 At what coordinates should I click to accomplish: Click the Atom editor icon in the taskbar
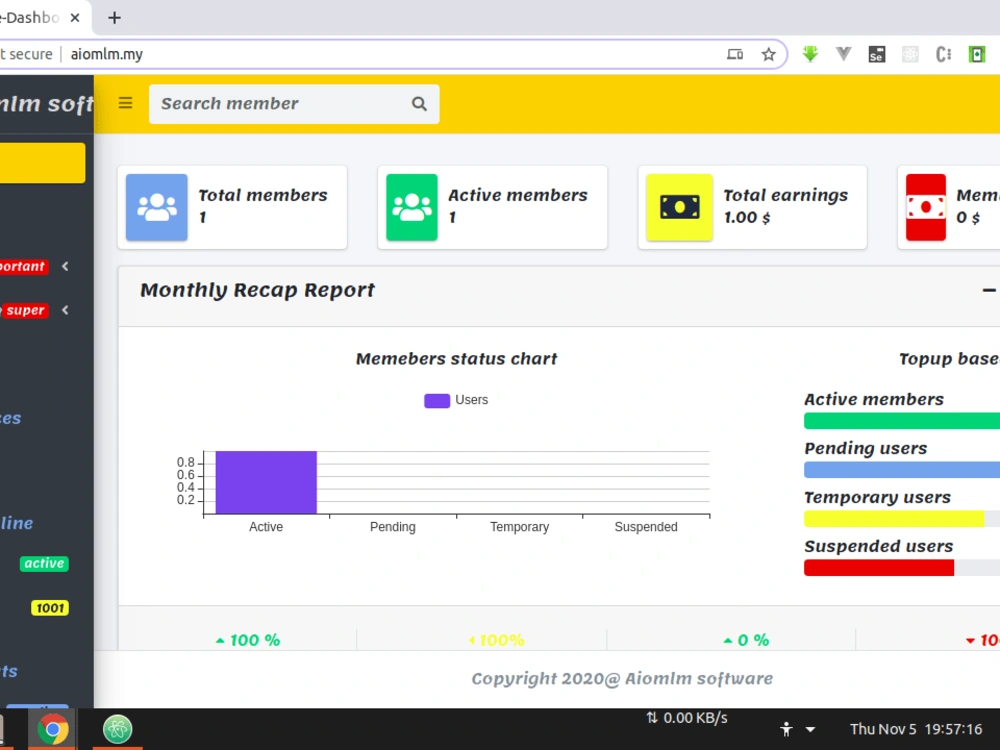pos(117,728)
